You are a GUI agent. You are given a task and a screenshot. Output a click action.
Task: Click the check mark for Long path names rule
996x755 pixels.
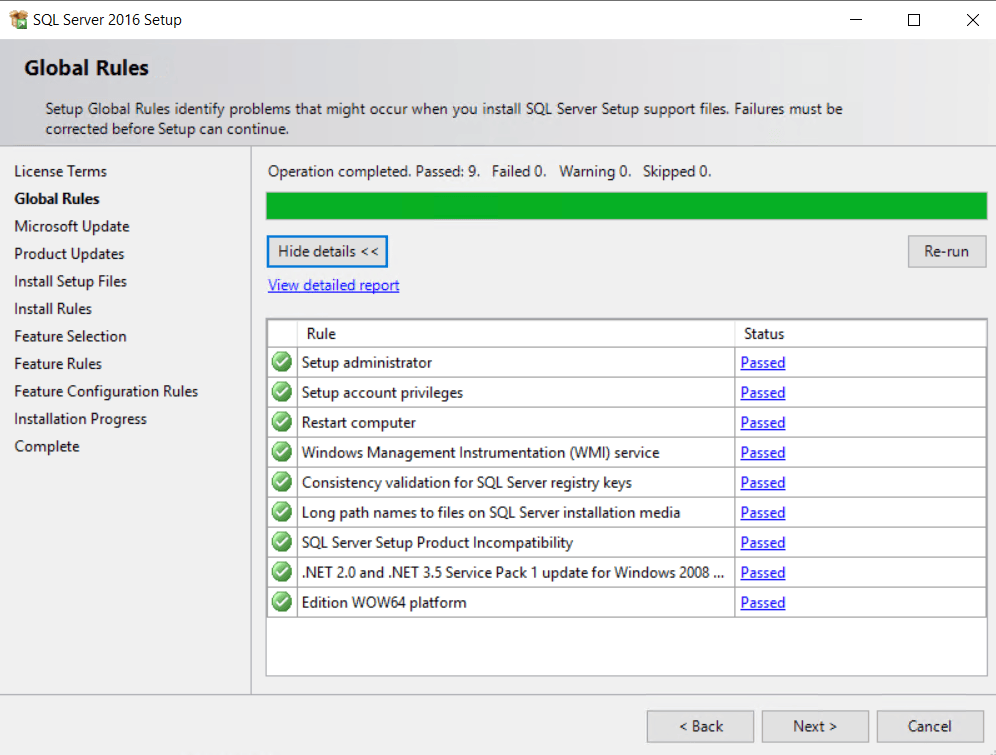tap(281, 512)
